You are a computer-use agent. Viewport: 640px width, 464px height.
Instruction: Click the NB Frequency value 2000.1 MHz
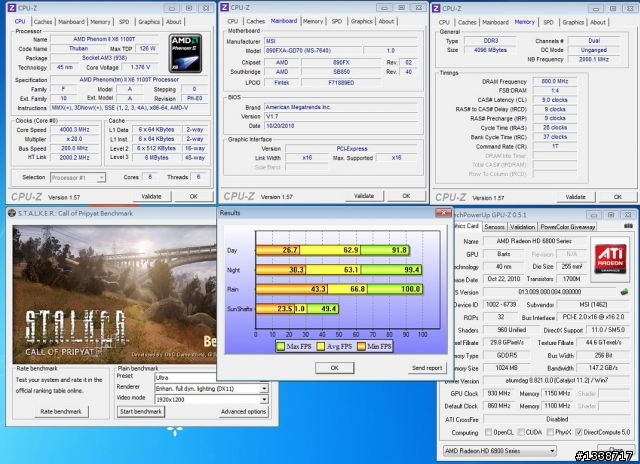click(593, 59)
